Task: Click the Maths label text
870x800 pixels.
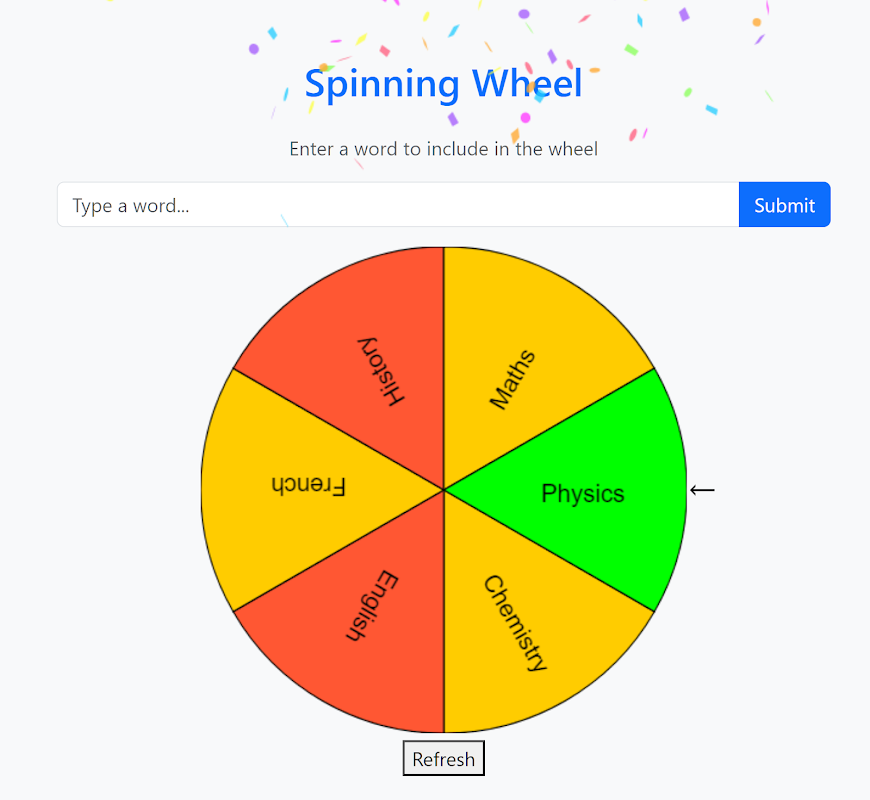Action: [x=513, y=379]
